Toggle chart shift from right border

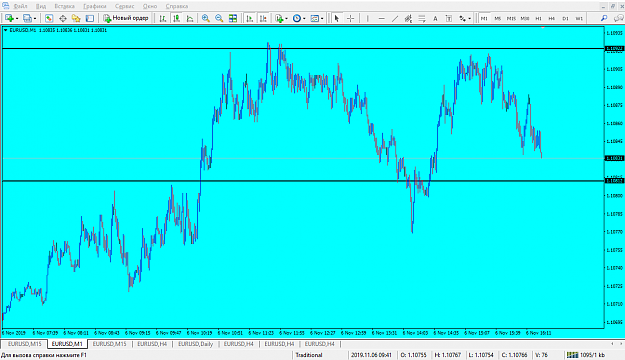click(263, 18)
